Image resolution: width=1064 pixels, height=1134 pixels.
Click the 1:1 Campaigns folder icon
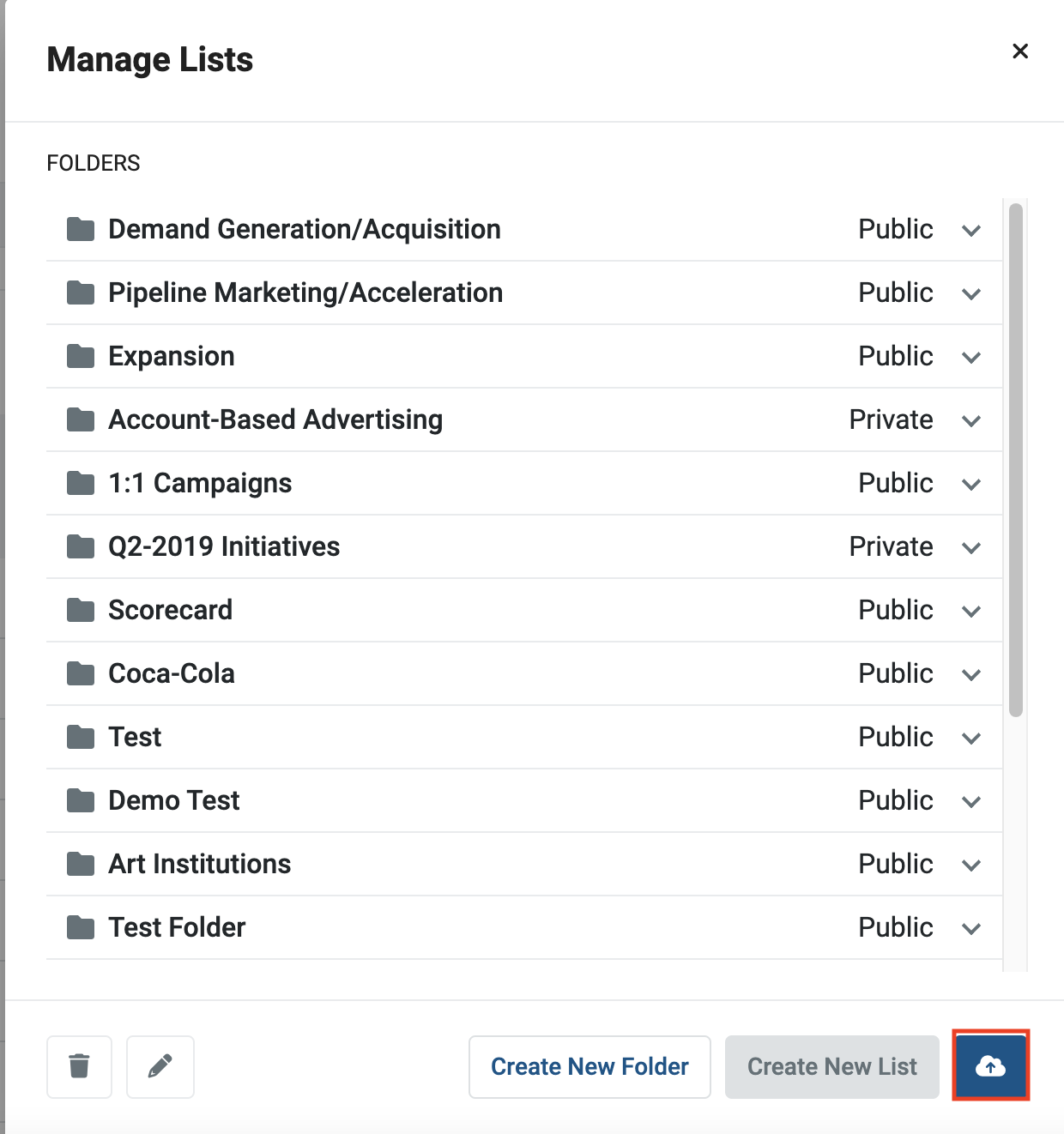coord(81,483)
